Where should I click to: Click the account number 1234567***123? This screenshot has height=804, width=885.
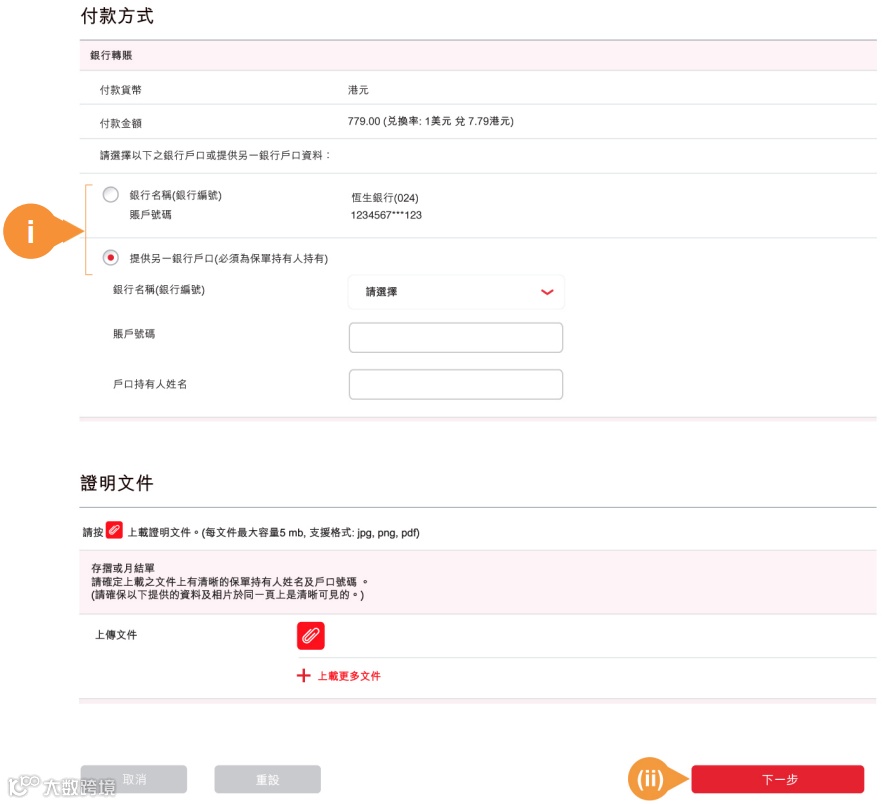click(x=386, y=215)
